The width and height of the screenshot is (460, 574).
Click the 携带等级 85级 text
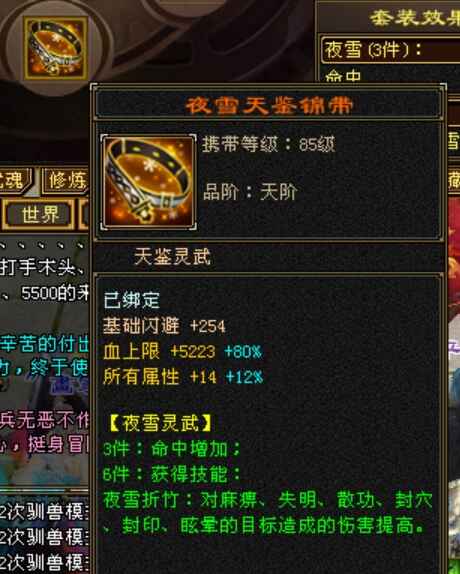coord(268,144)
